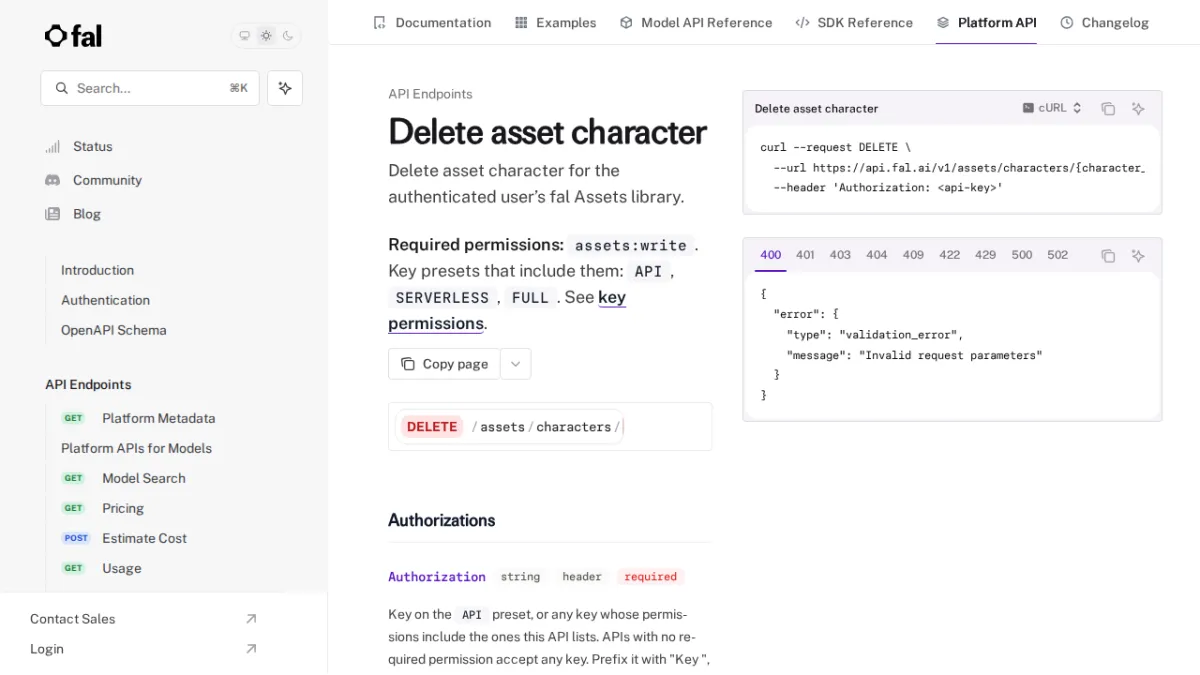This screenshot has width=1200, height=675.
Task: Select the 502 response tab
Action: tap(1057, 255)
